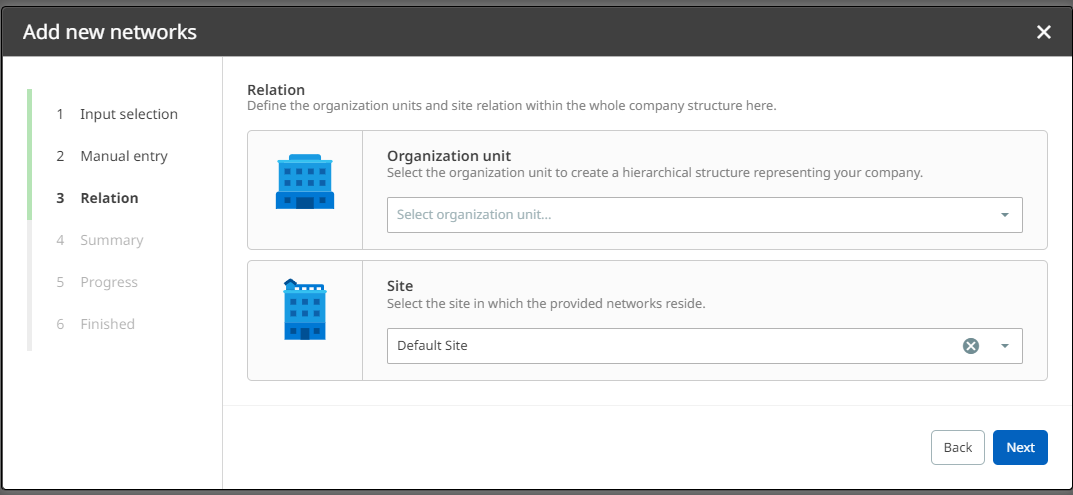Go to the Input selection step
Screen dimensions: 1073x495
(x=128, y=114)
